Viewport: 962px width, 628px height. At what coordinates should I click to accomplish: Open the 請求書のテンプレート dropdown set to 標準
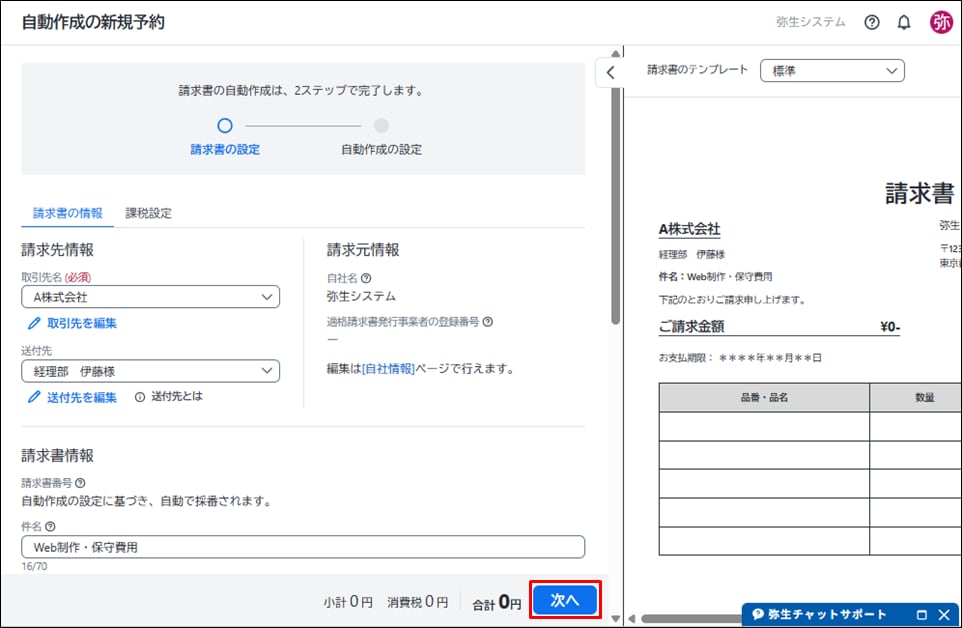832,71
